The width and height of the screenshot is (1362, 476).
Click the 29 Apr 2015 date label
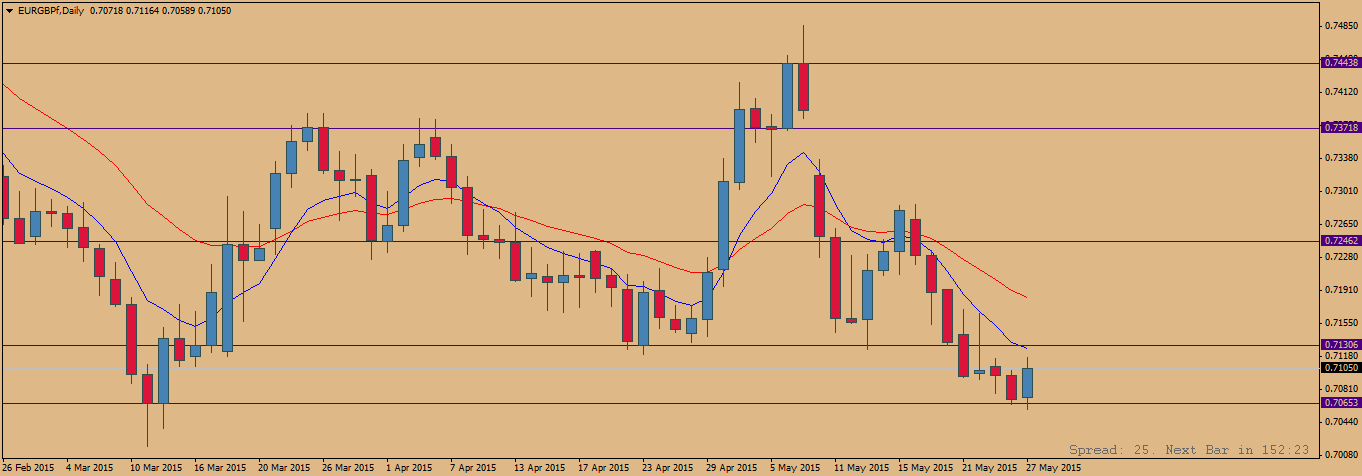(732, 467)
